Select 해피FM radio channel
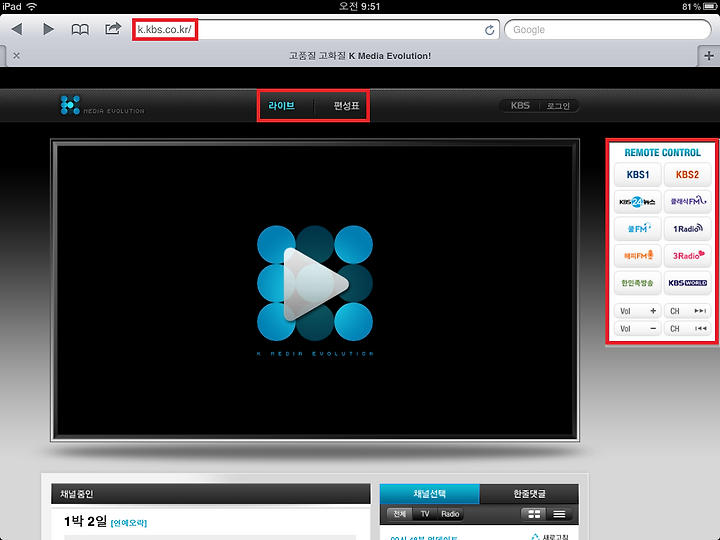720x540 pixels. coord(638,256)
